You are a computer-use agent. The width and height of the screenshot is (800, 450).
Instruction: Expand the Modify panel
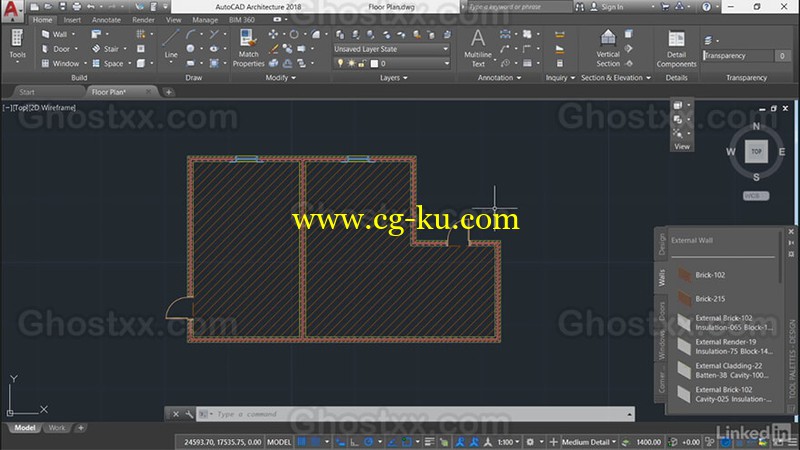(x=280, y=78)
